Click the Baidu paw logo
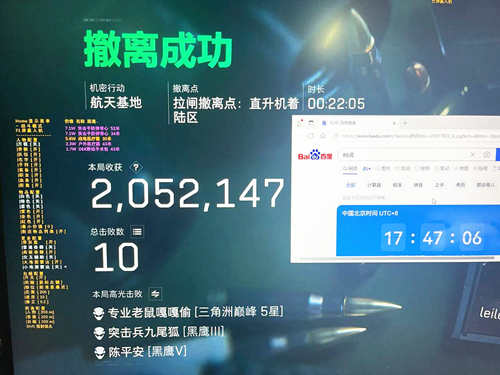This screenshot has width=500, height=375. pos(315,155)
